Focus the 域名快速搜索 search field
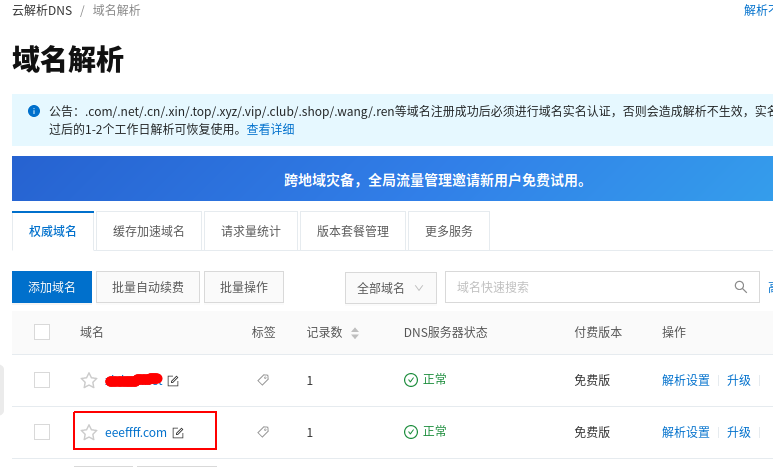 [602, 287]
